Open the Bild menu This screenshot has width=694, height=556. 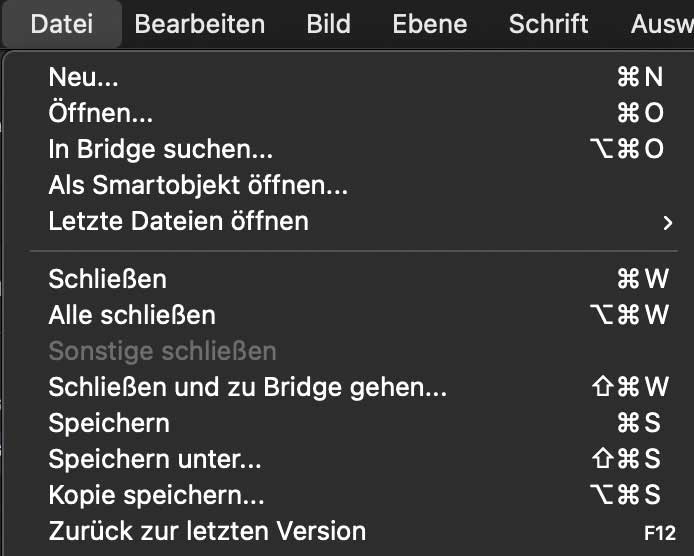(329, 24)
